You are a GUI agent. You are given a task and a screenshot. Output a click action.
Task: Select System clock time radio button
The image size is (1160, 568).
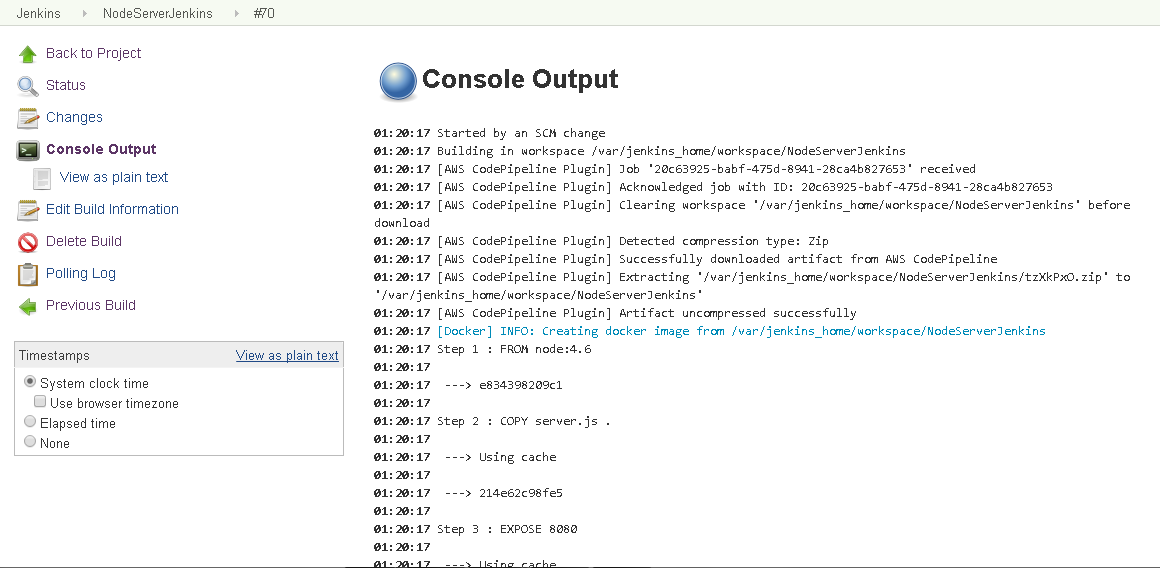pyautogui.click(x=30, y=382)
